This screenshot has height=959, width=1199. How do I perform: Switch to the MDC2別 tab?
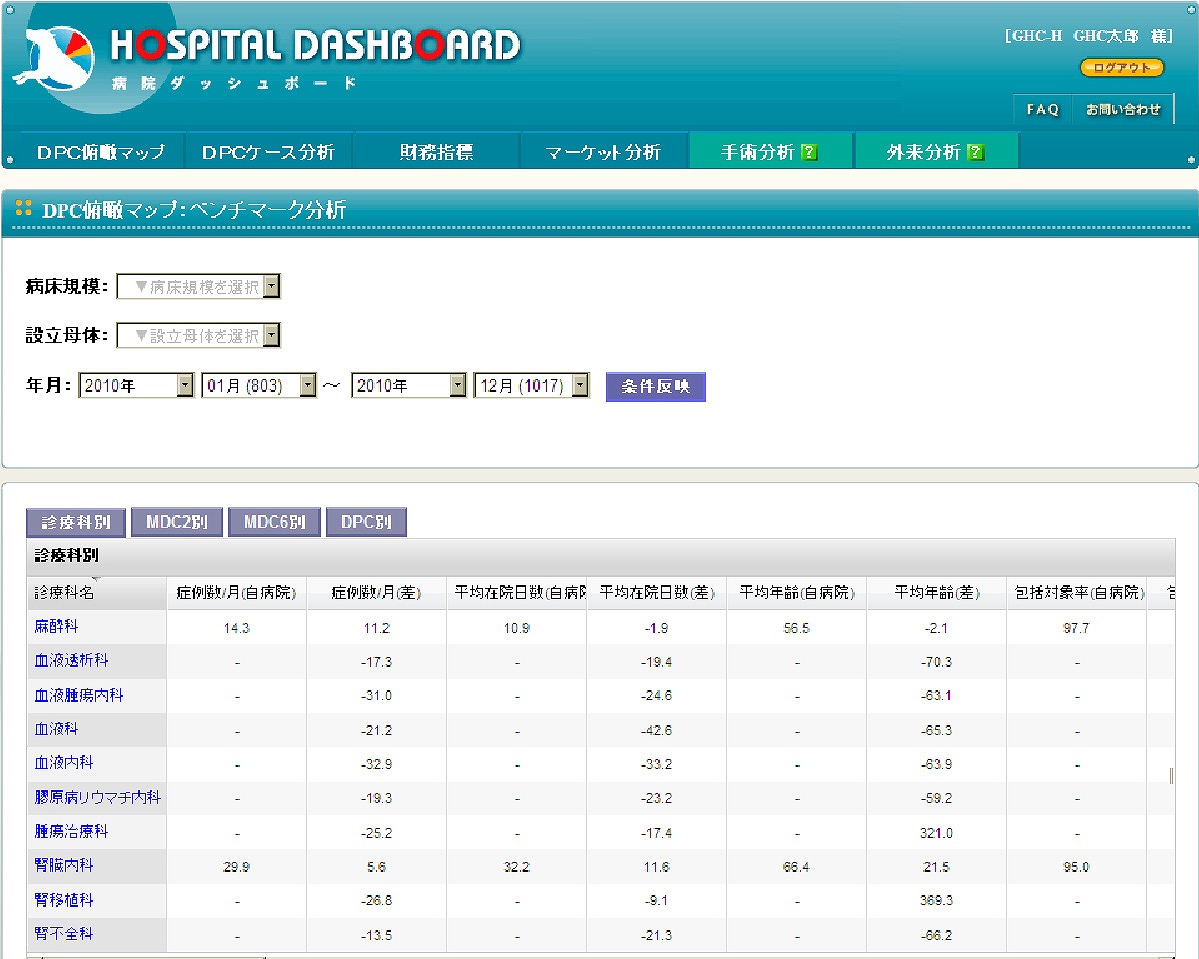coord(177,522)
